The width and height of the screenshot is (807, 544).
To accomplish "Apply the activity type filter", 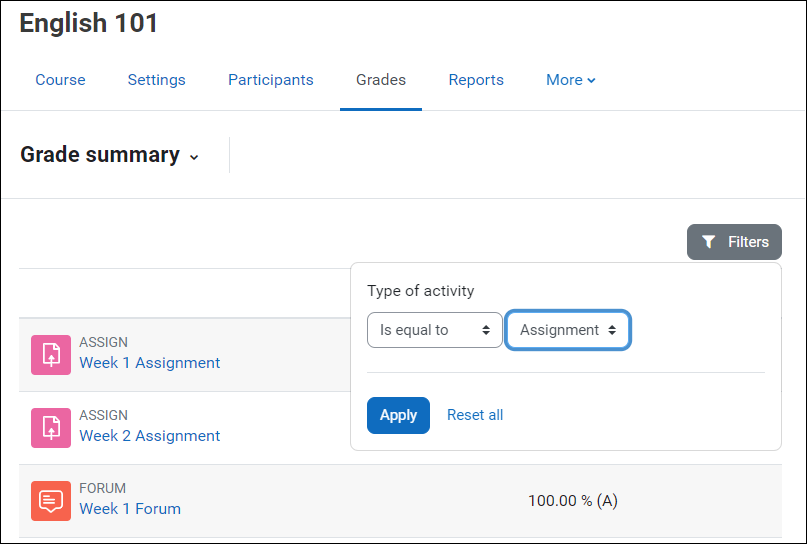I will pyautogui.click(x=398, y=415).
